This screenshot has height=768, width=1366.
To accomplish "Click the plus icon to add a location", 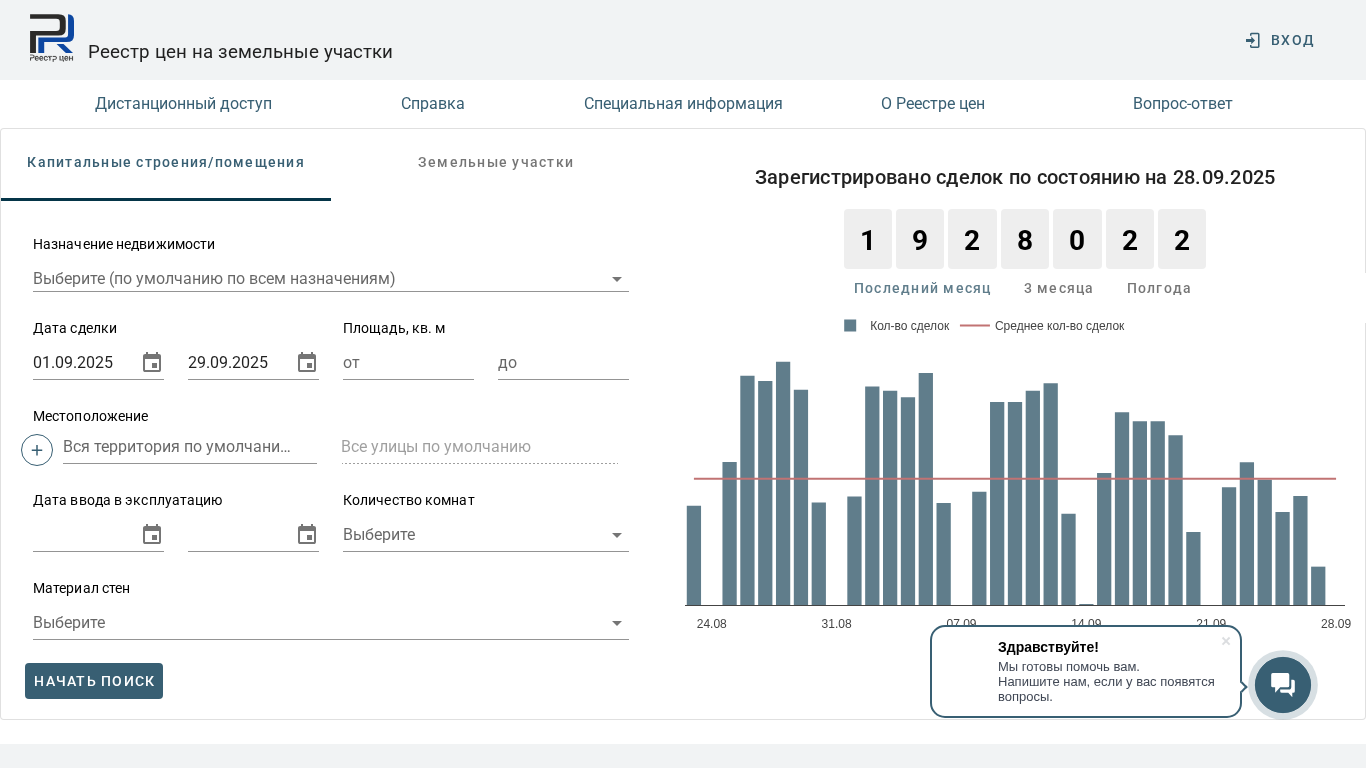I will point(37,450).
